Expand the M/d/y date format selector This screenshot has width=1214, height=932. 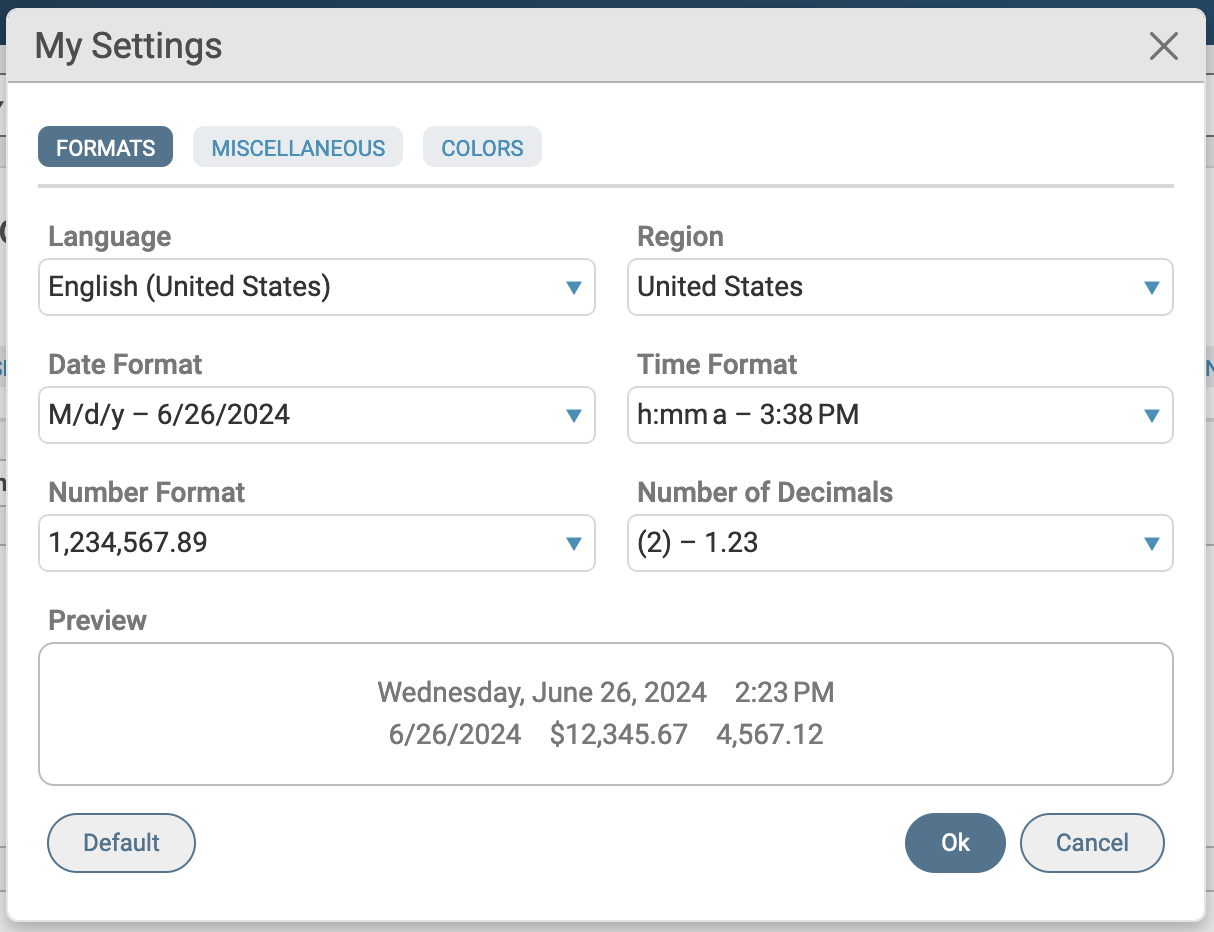pyautogui.click(x=300, y=416)
